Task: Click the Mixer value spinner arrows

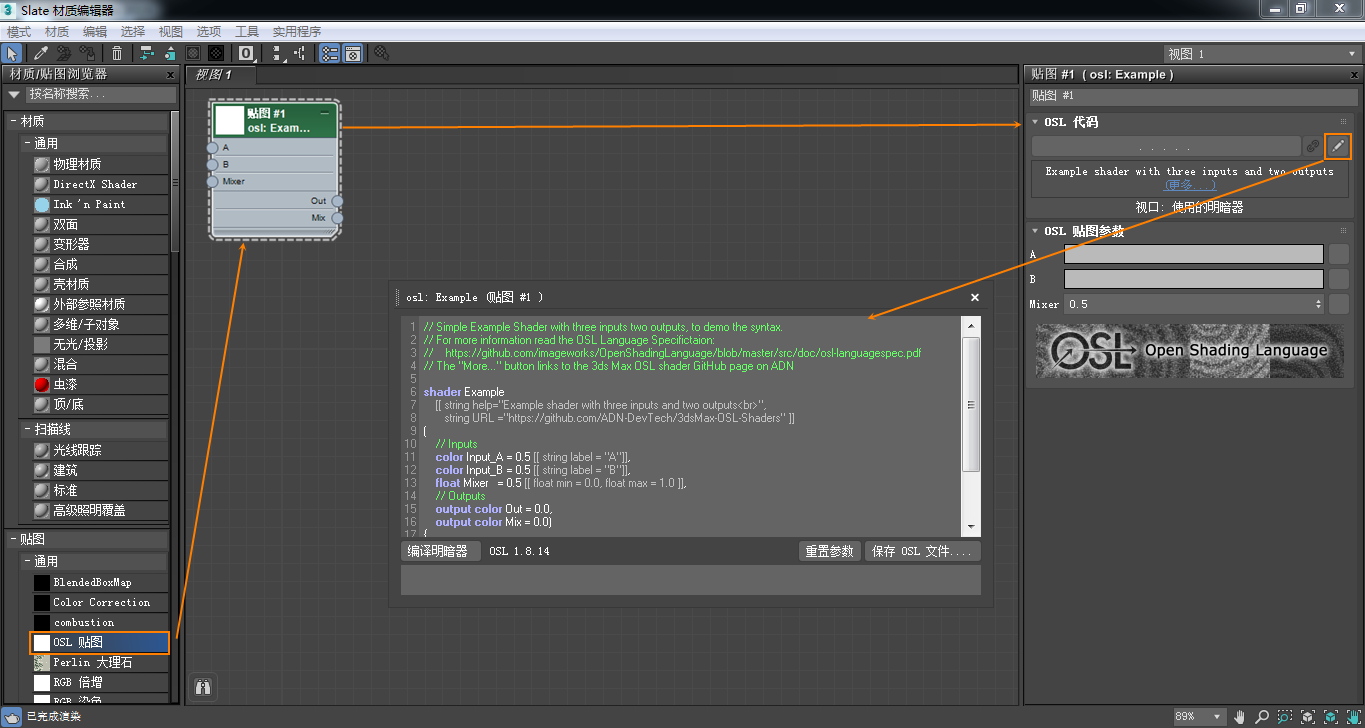Action: point(1318,304)
